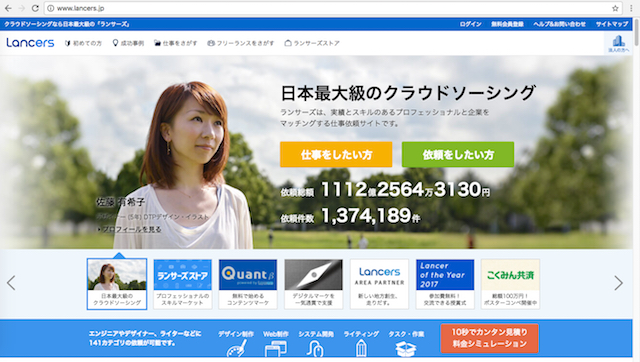Open 無料会員登録 registration link

507,24
